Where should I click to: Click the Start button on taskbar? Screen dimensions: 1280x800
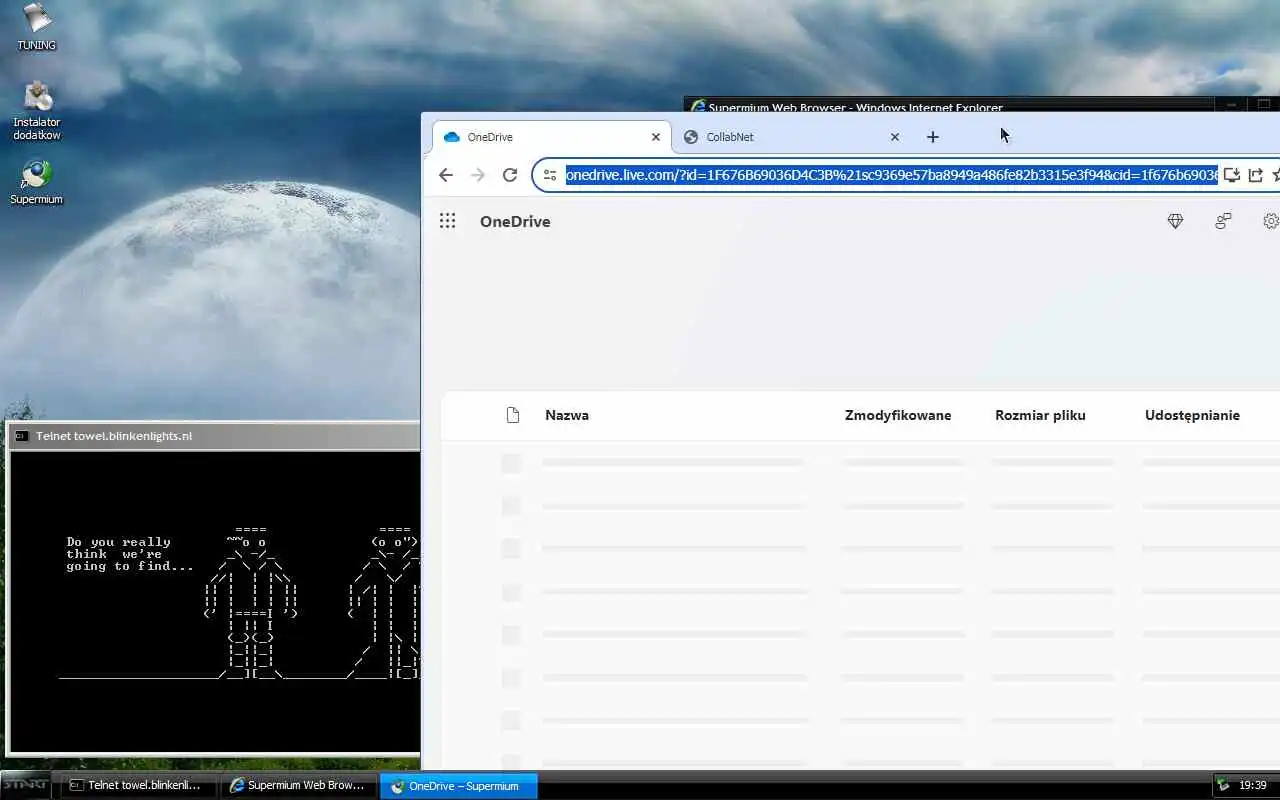[x=26, y=785]
